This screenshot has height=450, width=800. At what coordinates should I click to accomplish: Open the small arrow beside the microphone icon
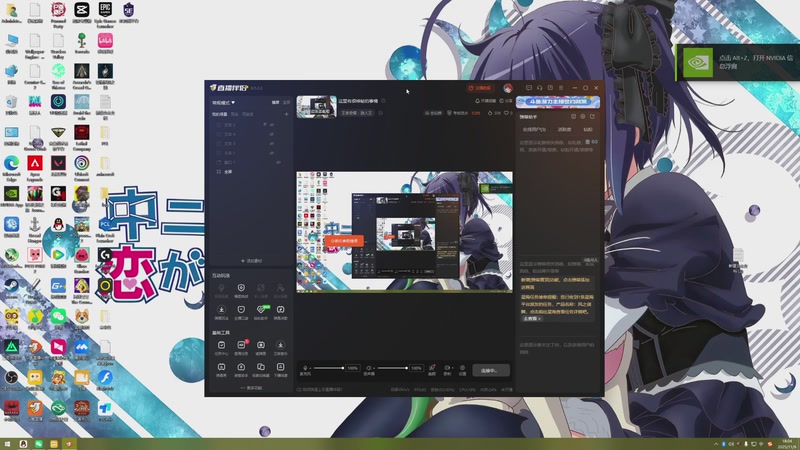click(310, 368)
